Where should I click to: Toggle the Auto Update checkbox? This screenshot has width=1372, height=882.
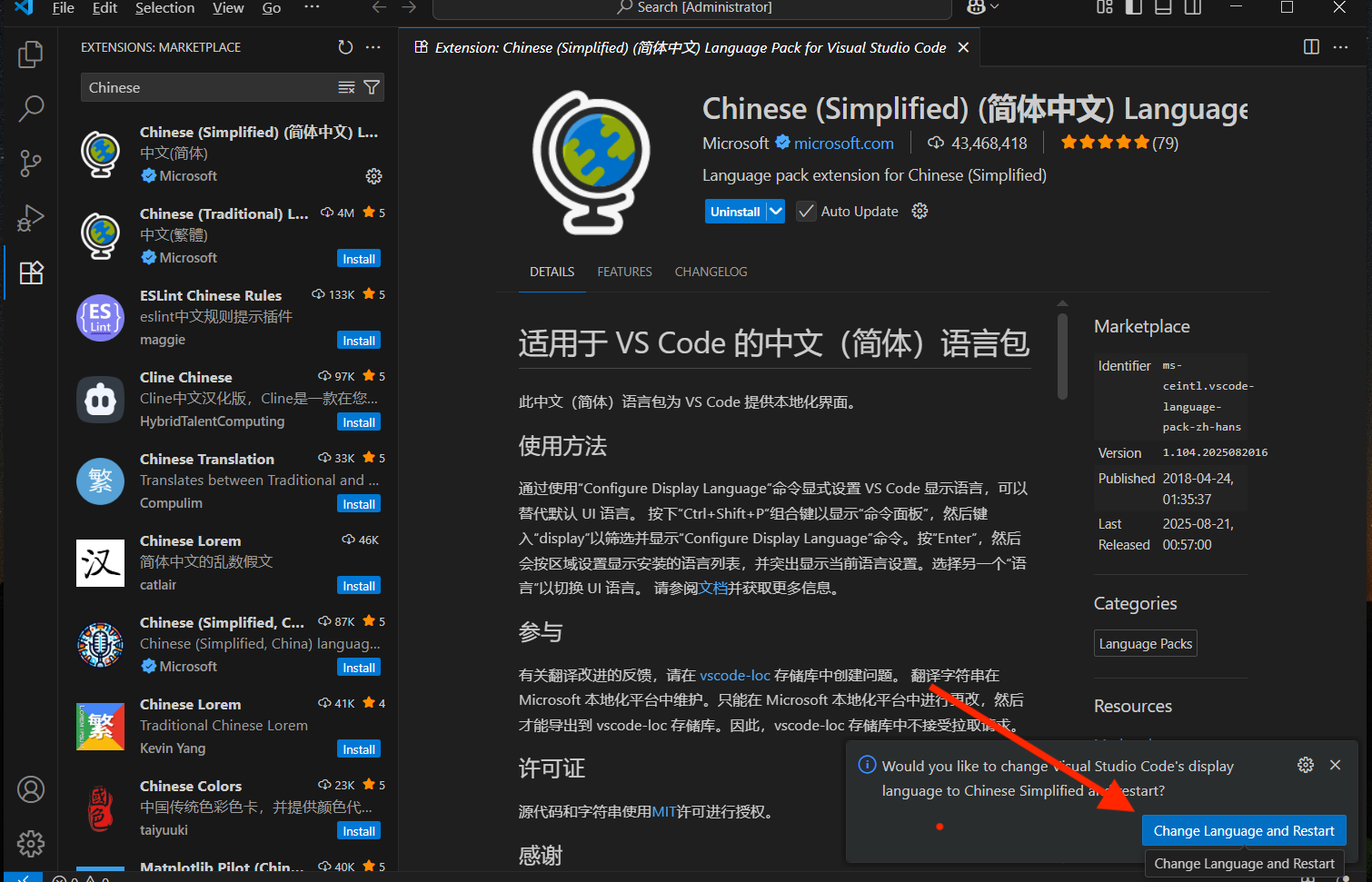[805, 211]
